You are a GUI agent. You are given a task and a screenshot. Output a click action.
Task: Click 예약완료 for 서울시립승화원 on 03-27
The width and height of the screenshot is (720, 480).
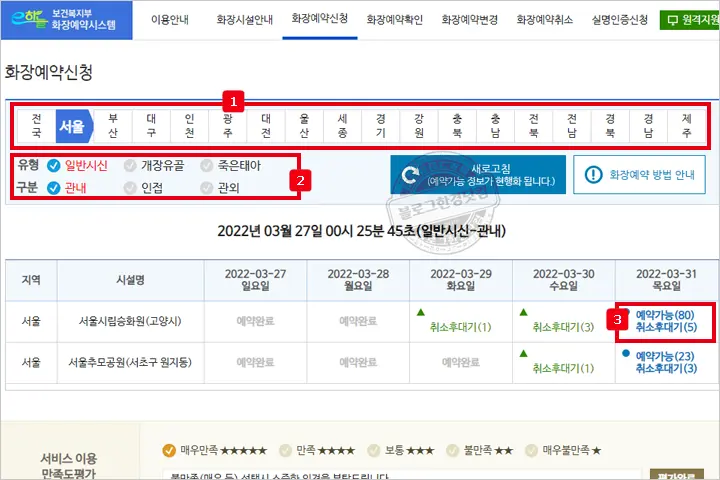pyautogui.click(x=255, y=321)
